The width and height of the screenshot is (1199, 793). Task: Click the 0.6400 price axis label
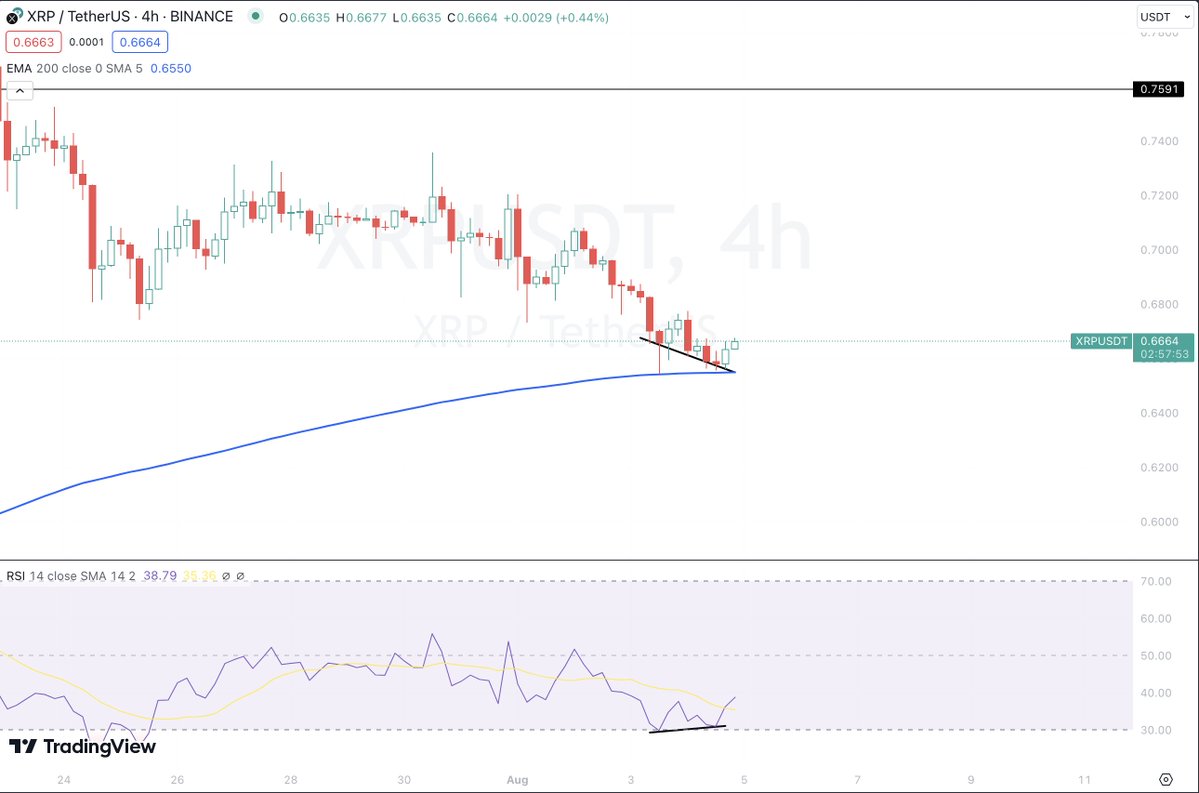coord(1159,413)
